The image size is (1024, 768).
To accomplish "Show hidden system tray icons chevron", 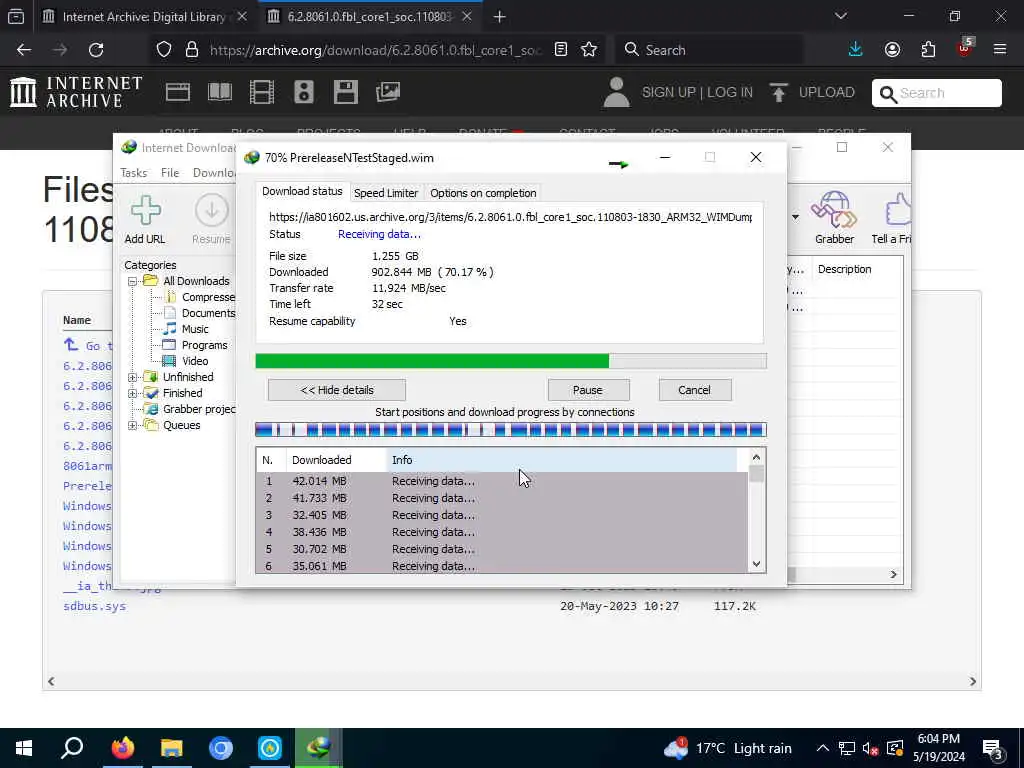I will [x=822, y=748].
